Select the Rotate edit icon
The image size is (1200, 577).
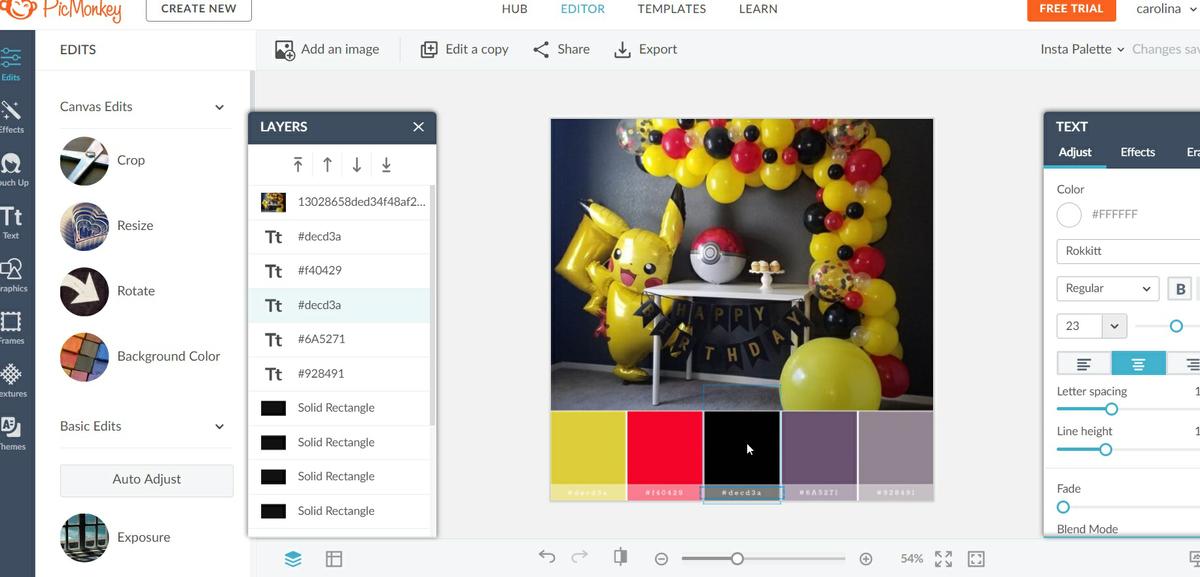(84, 291)
